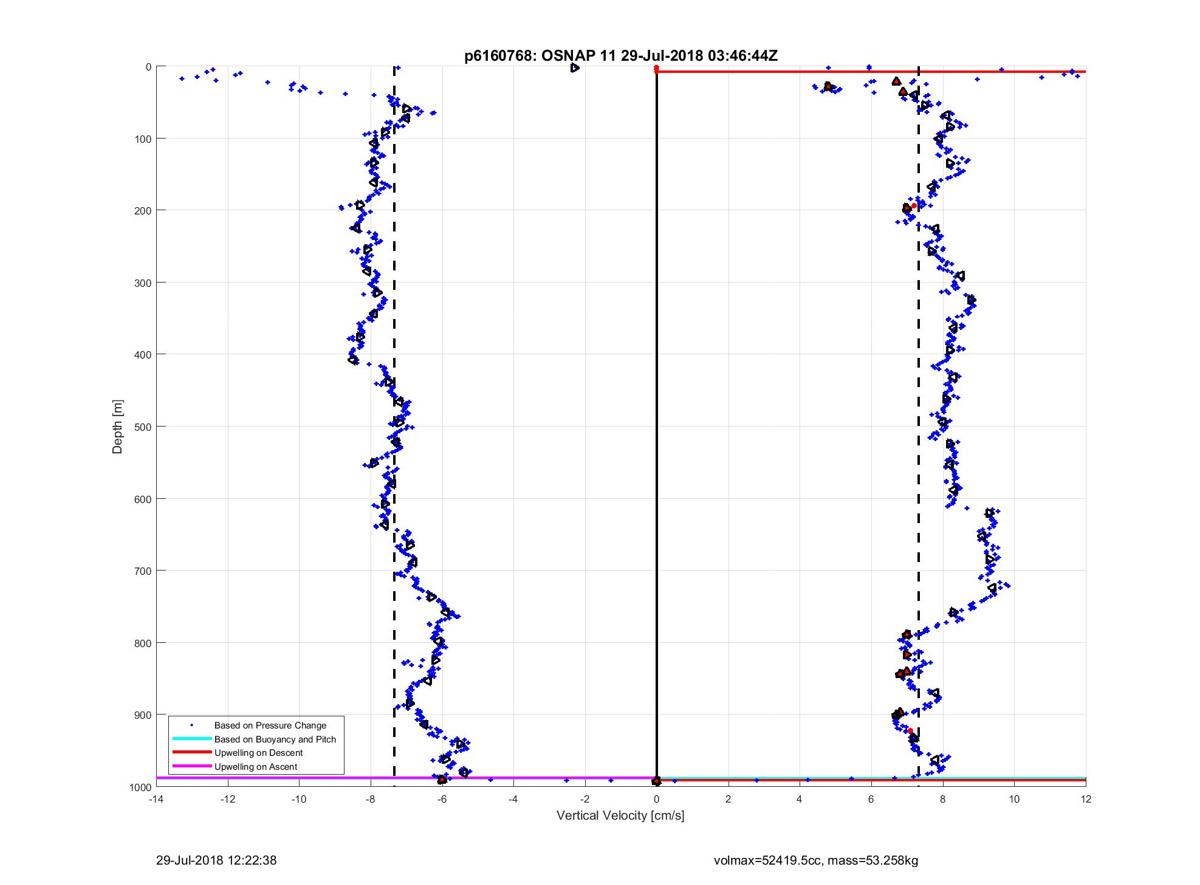1200x885 pixels.
Task: Click x-axis tick label 2
Action: pos(728,799)
